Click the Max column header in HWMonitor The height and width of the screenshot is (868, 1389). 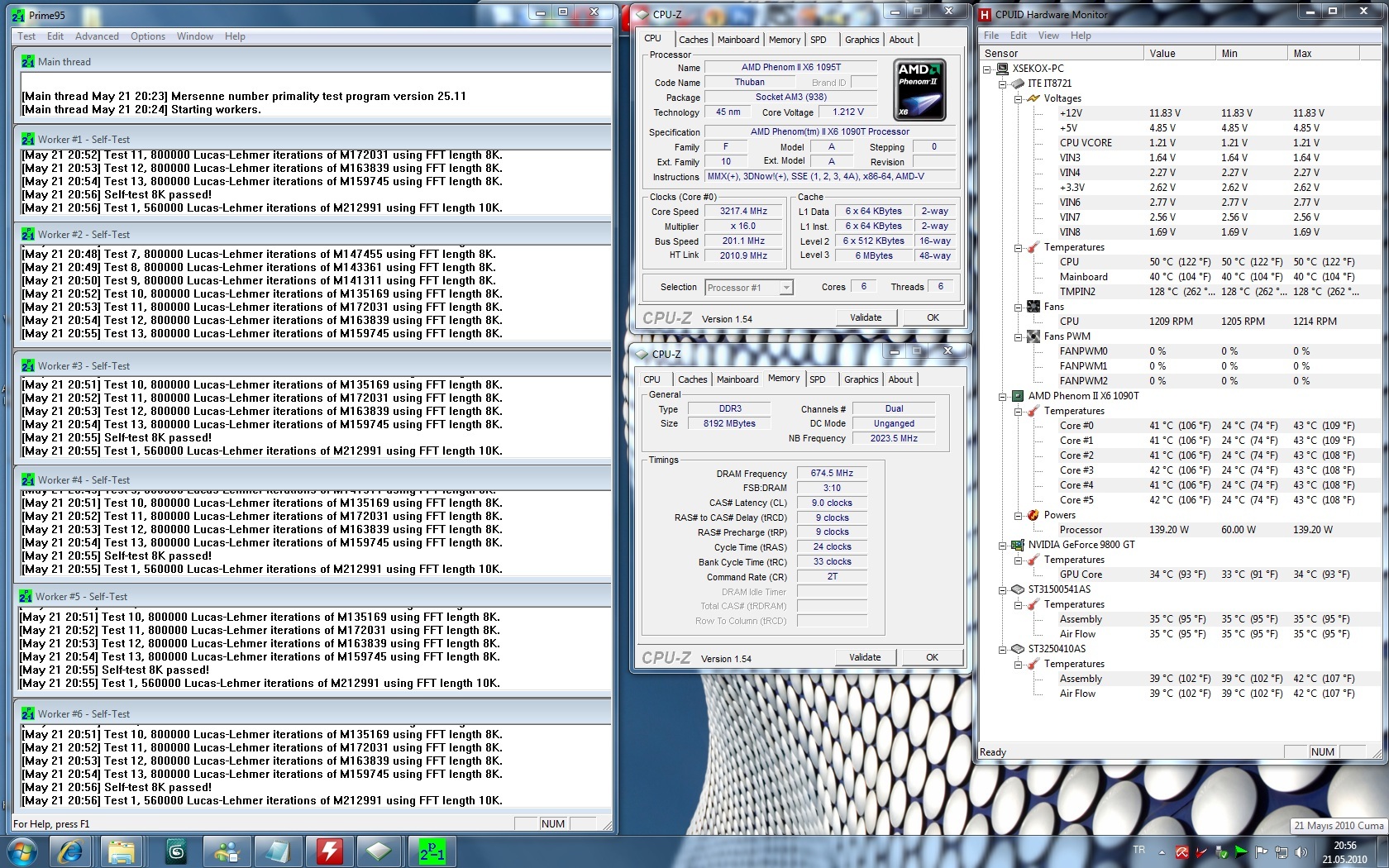pyautogui.click(x=1324, y=54)
